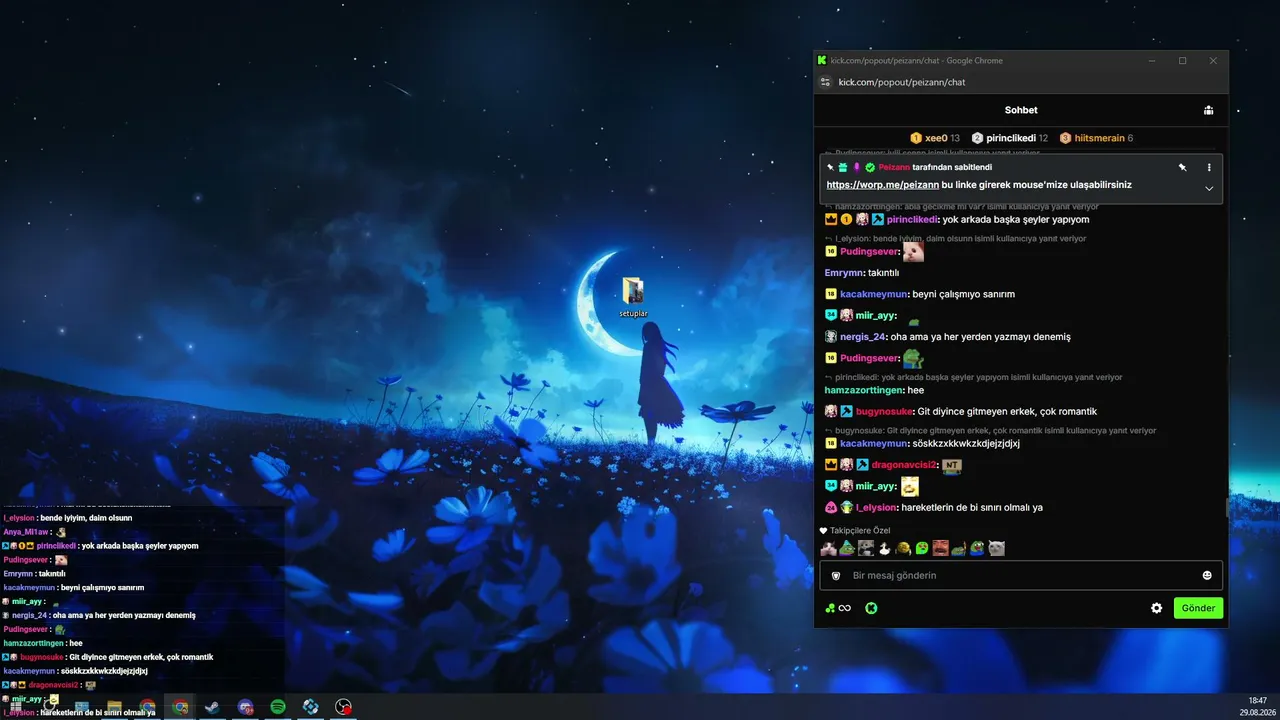
Task: Open OBS Studio from the taskbar
Action: coord(344,707)
